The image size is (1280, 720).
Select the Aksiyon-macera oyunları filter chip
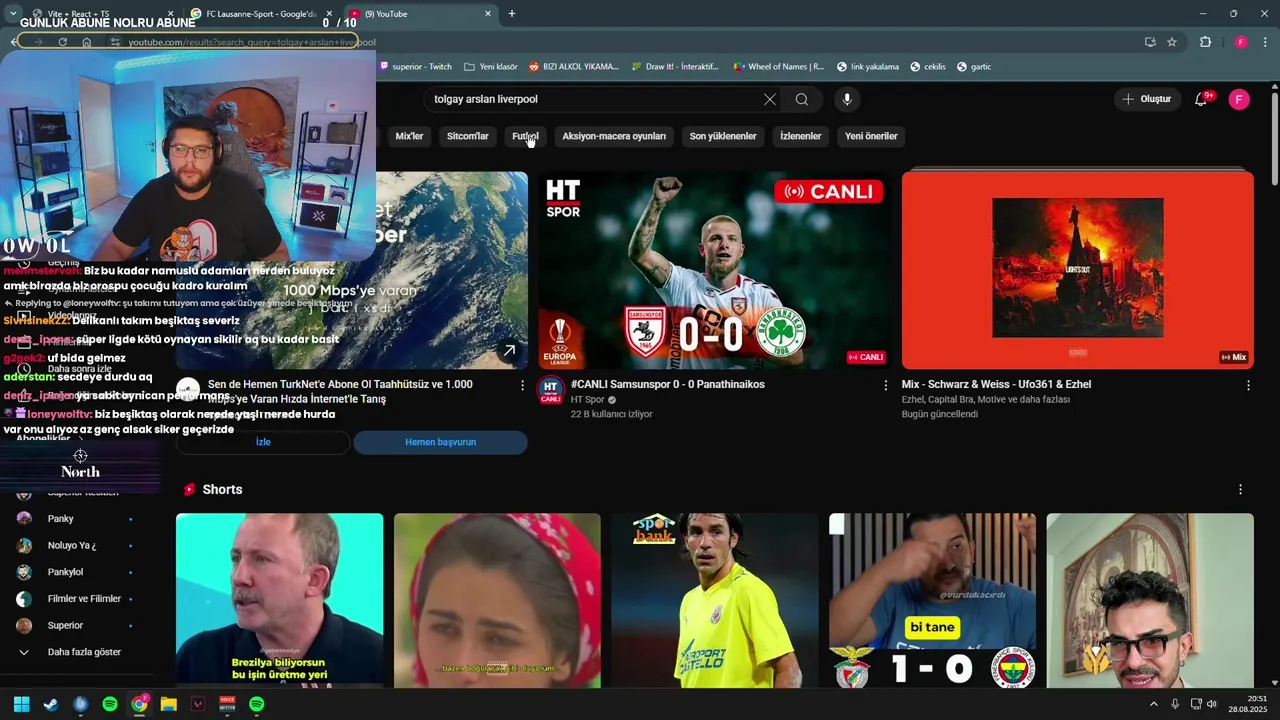tap(614, 136)
